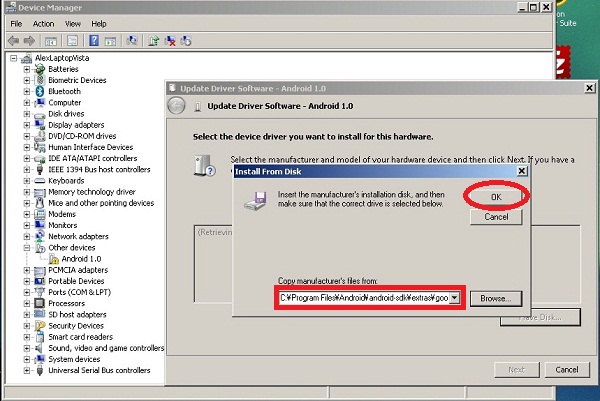Select the Universal Serial Bus controllers icon
Viewport: 600px width, 401px height.
[40, 370]
